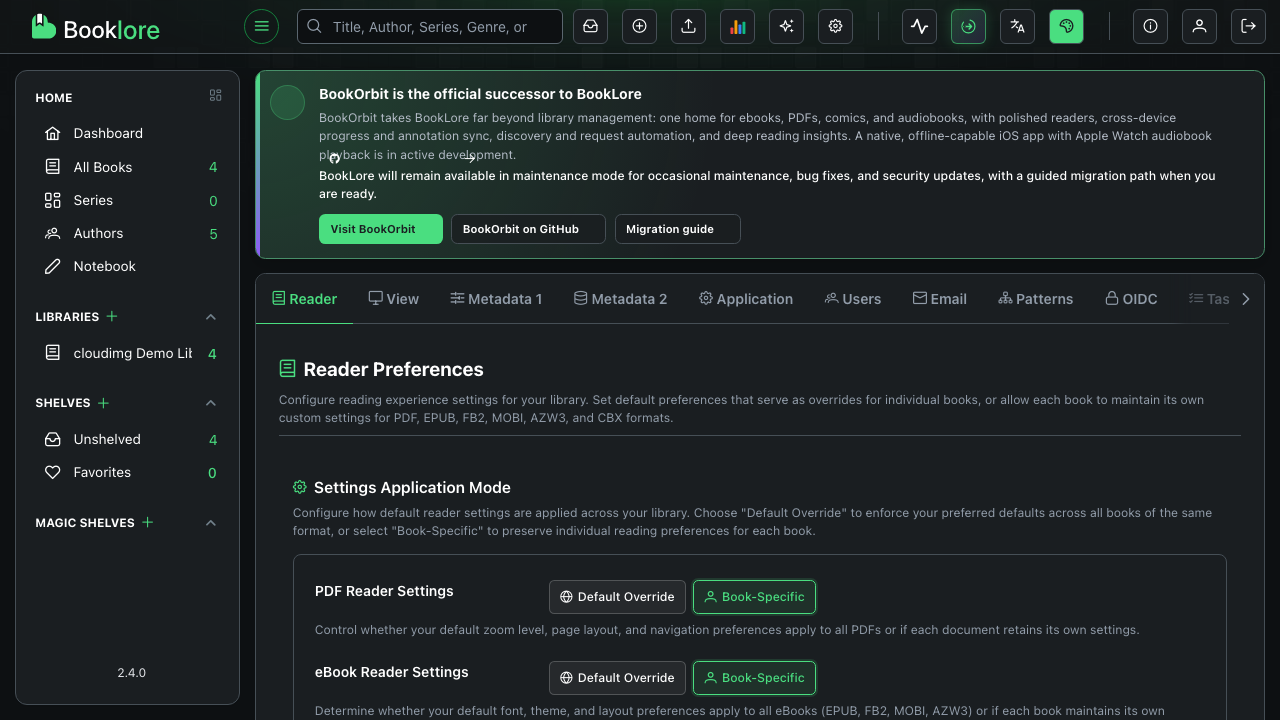1280x720 pixels.
Task: Toggle the sidebar with the hamburger menu button
Action: (261, 26)
